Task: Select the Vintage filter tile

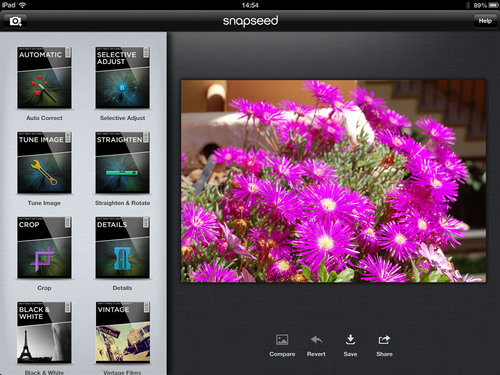Action: (x=122, y=333)
